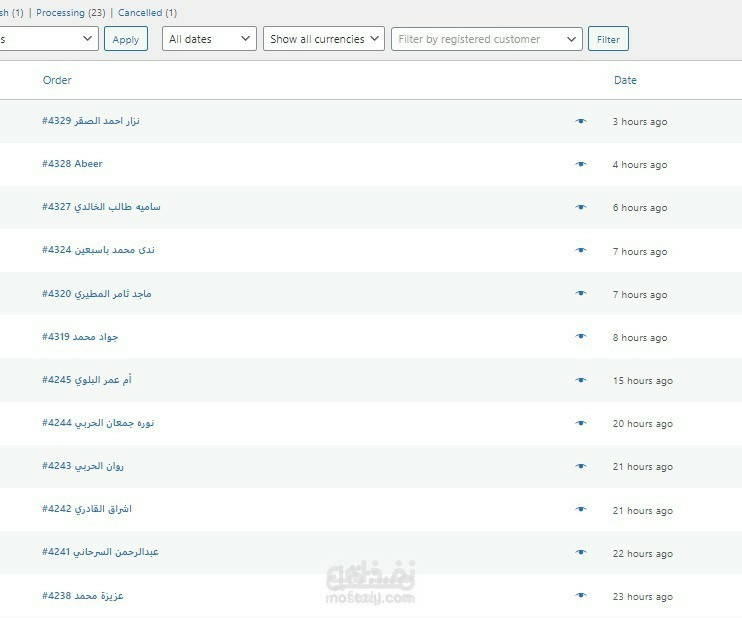Viewport: 742px width, 618px height.
Task: Open order #4244 نوره جمعان الحربي
Action: [98, 423]
